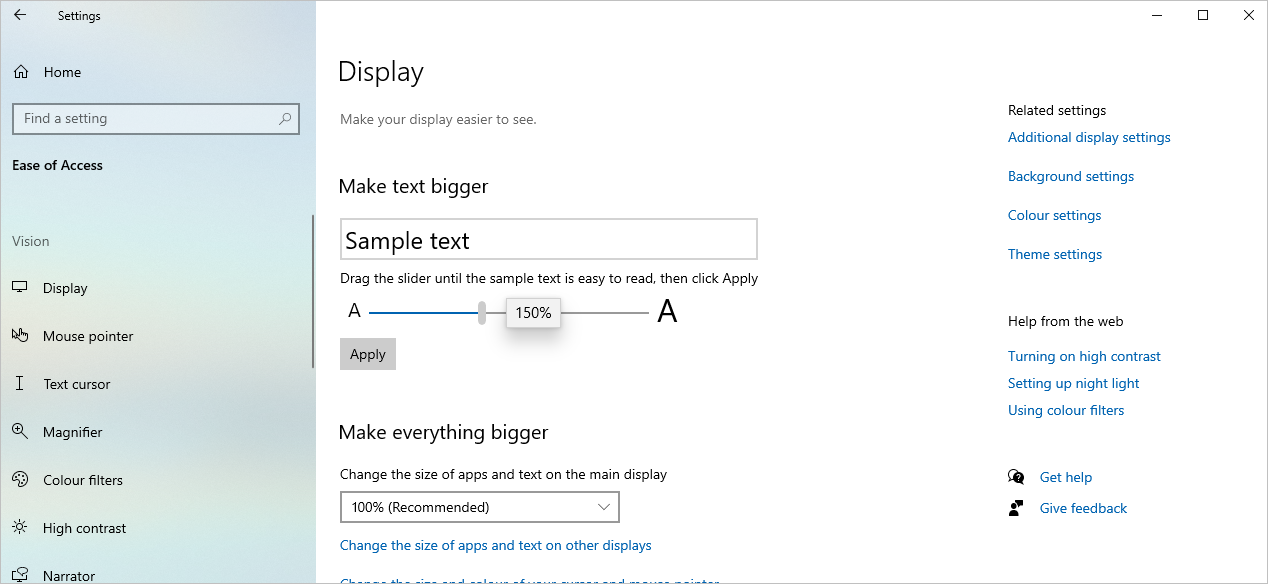The height and width of the screenshot is (584, 1268).
Task: Maximize the Settings window
Action: click(x=1203, y=15)
